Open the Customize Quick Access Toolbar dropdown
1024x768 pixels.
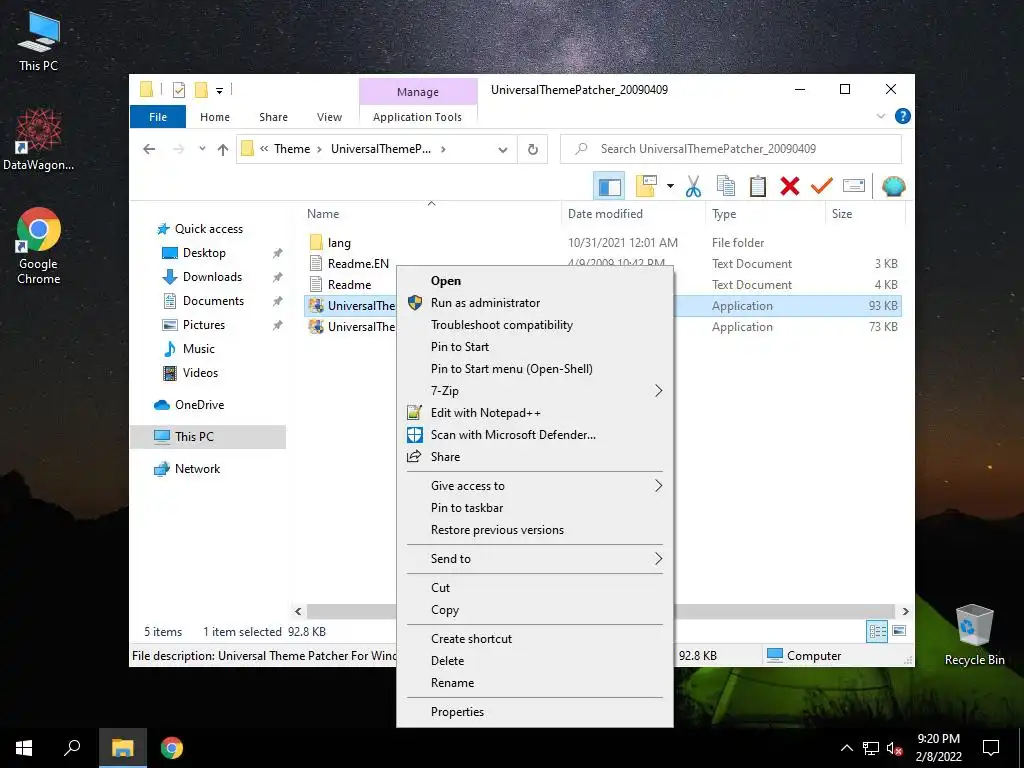(219, 90)
